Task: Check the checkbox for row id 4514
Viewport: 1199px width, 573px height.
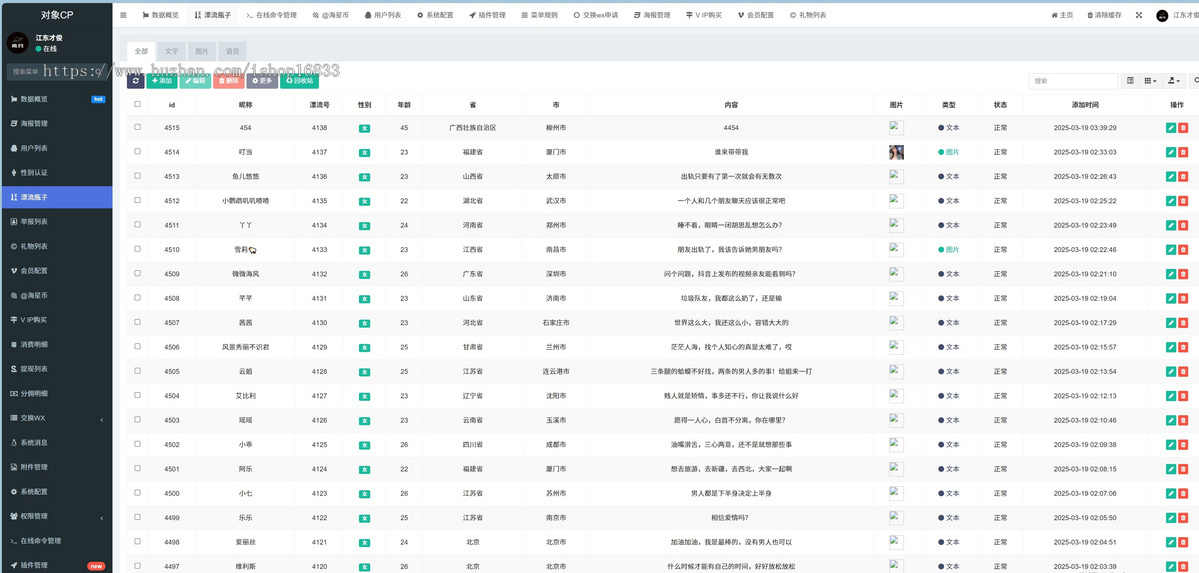Action: pyautogui.click(x=138, y=151)
